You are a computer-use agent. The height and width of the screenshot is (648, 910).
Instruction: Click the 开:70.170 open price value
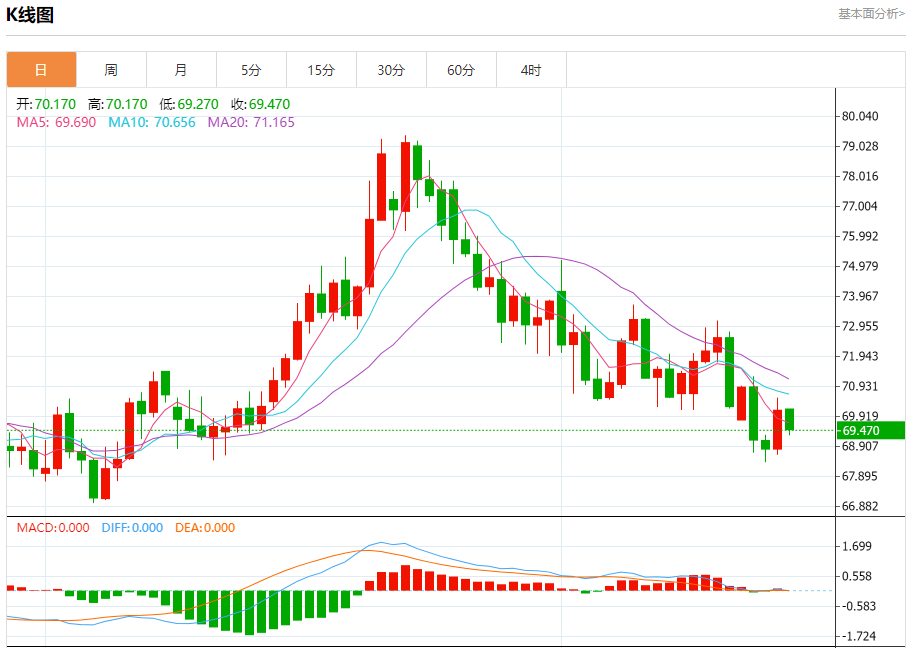pyautogui.click(x=46, y=104)
